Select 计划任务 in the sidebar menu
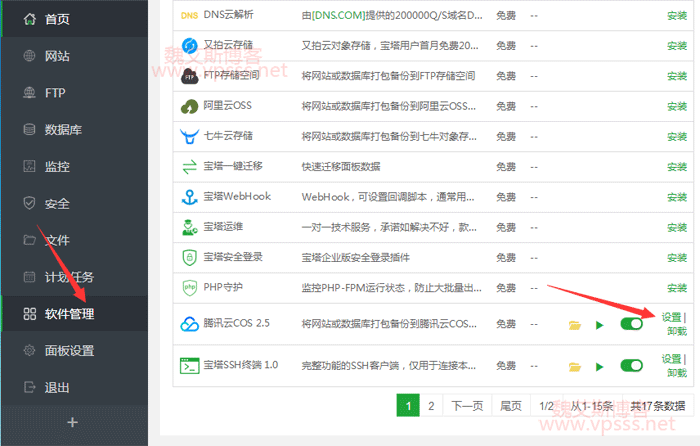Viewport: 700px width, 446px height. (71, 277)
